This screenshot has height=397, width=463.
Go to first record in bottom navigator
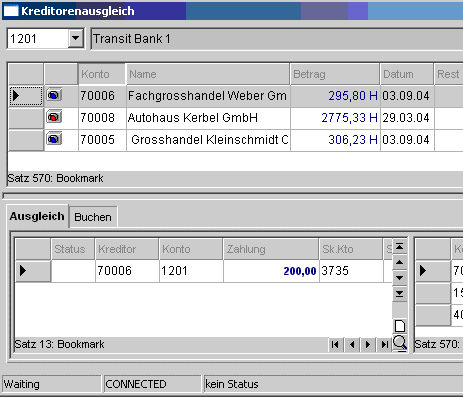pyautogui.click(x=335, y=344)
